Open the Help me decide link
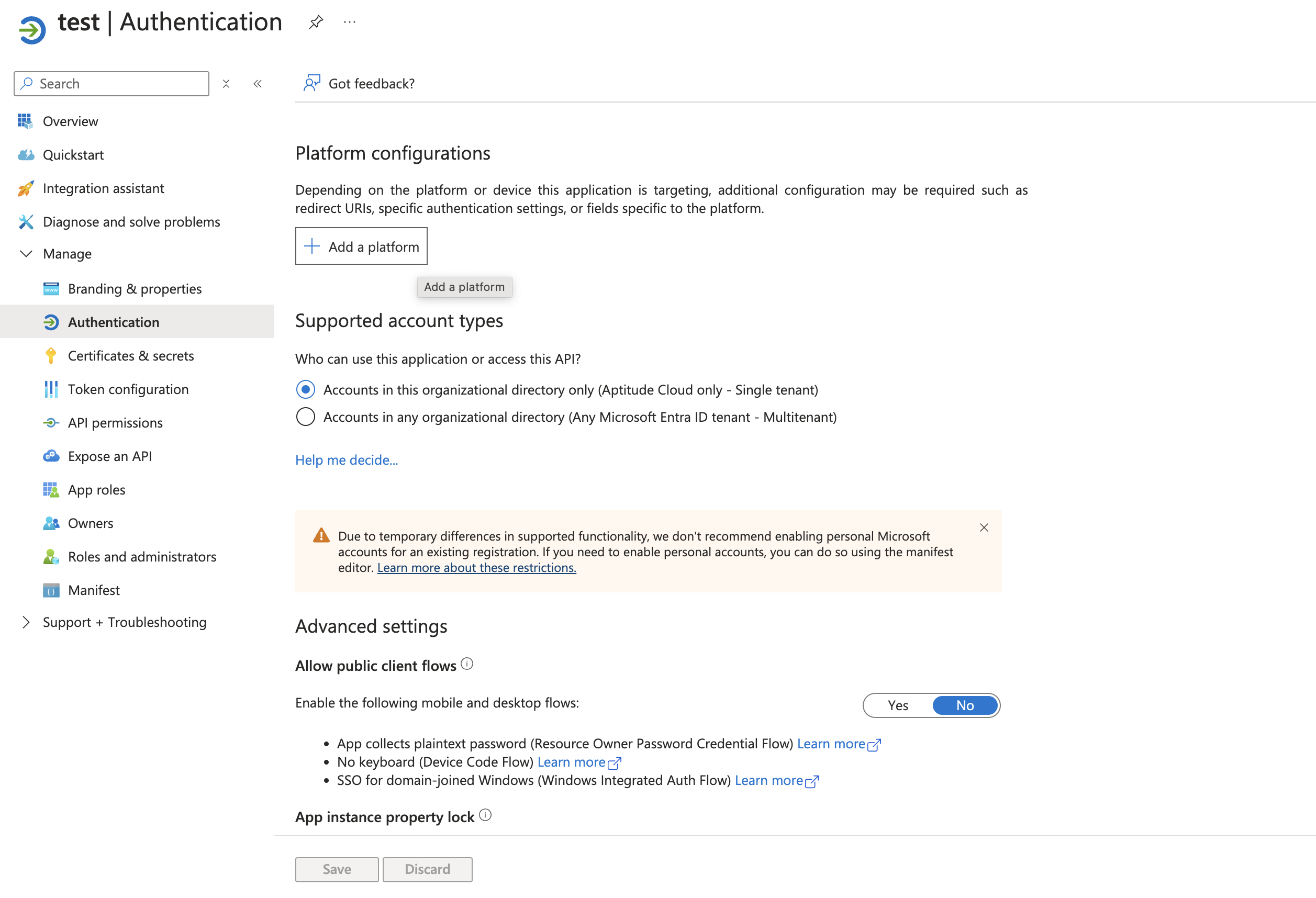1316x898 pixels. [347, 460]
